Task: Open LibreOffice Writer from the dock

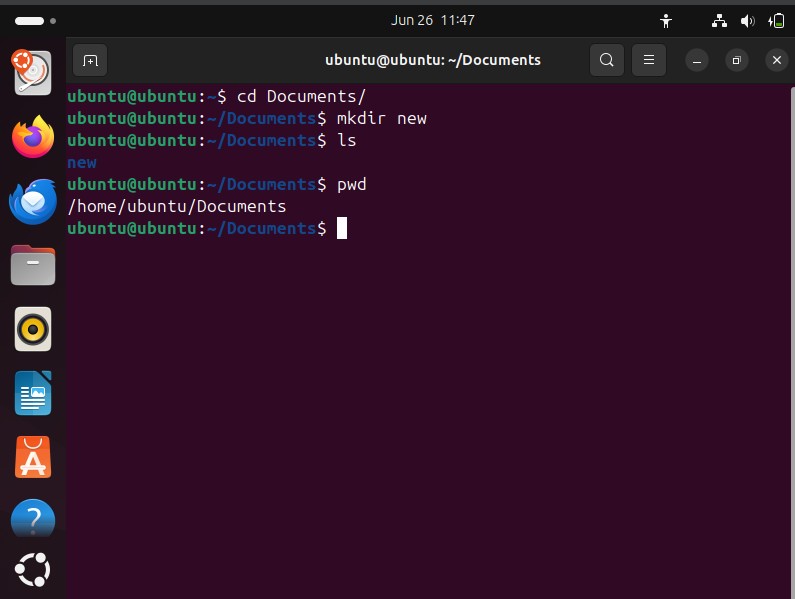Action: (x=33, y=394)
